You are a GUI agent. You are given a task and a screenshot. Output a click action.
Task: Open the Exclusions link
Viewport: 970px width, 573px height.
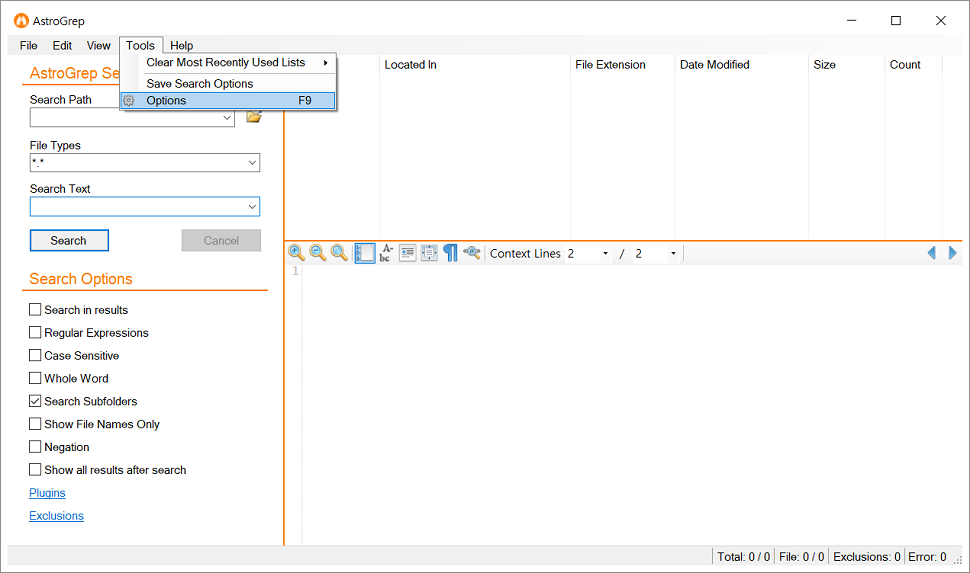[56, 516]
